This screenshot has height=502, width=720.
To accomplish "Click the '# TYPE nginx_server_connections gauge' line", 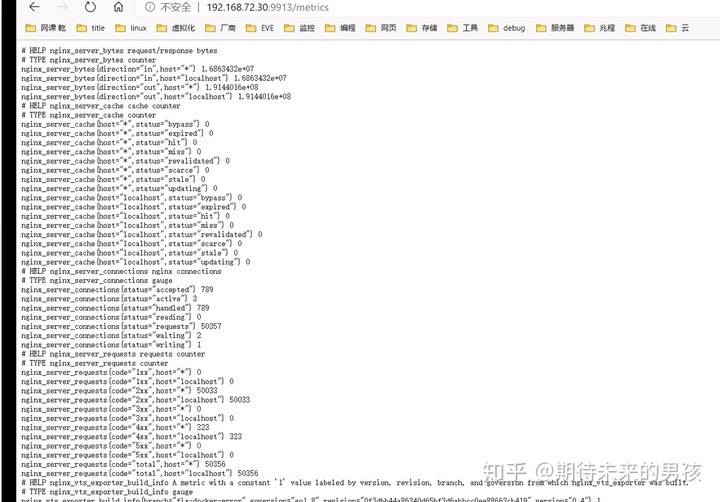I will click(x=97, y=280).
